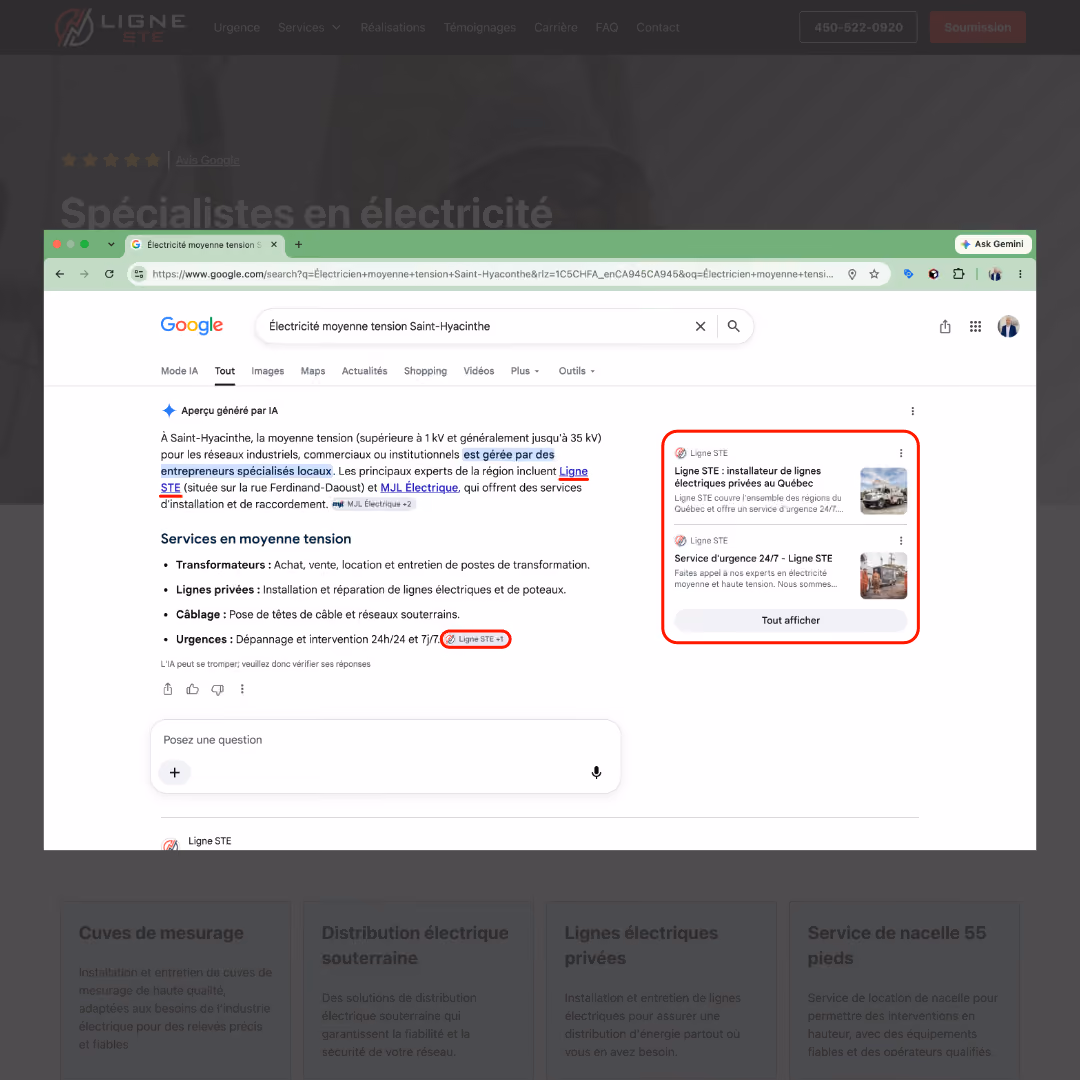Click the Chrome profile avatar in the toolbar

pos(995,274)
